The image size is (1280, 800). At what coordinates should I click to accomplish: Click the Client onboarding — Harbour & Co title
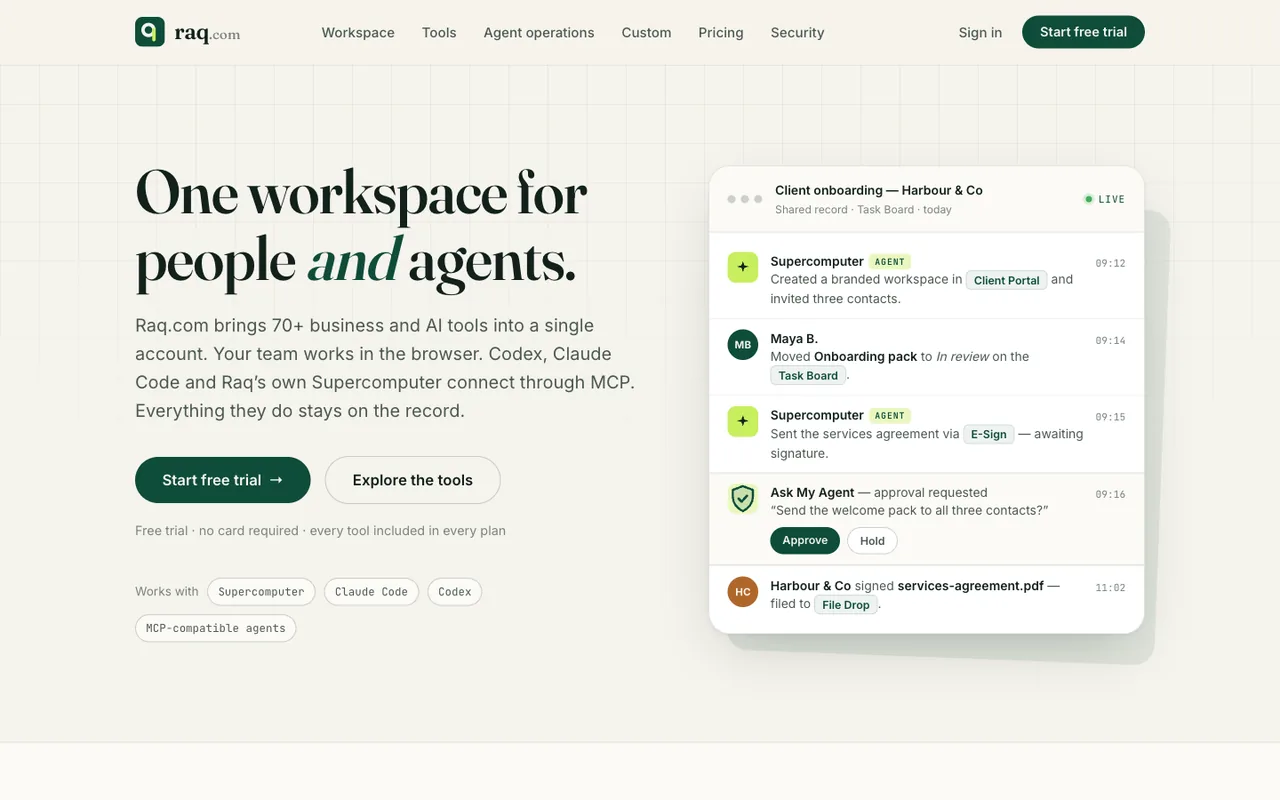[x=879, y=190]
